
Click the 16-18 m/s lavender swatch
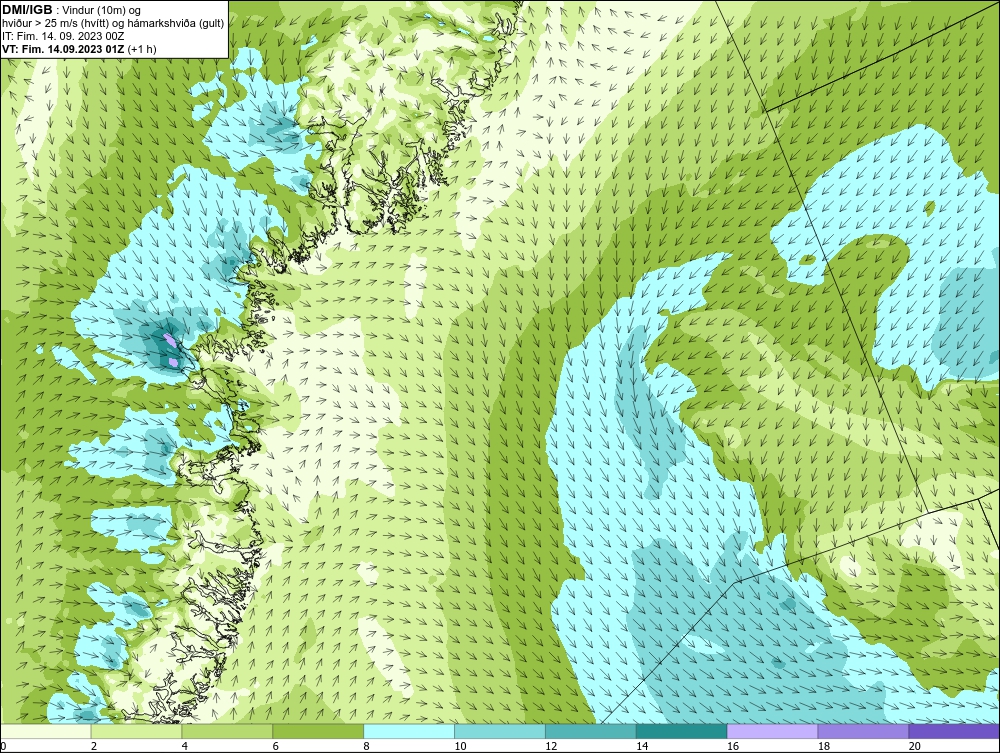point(772,731)
